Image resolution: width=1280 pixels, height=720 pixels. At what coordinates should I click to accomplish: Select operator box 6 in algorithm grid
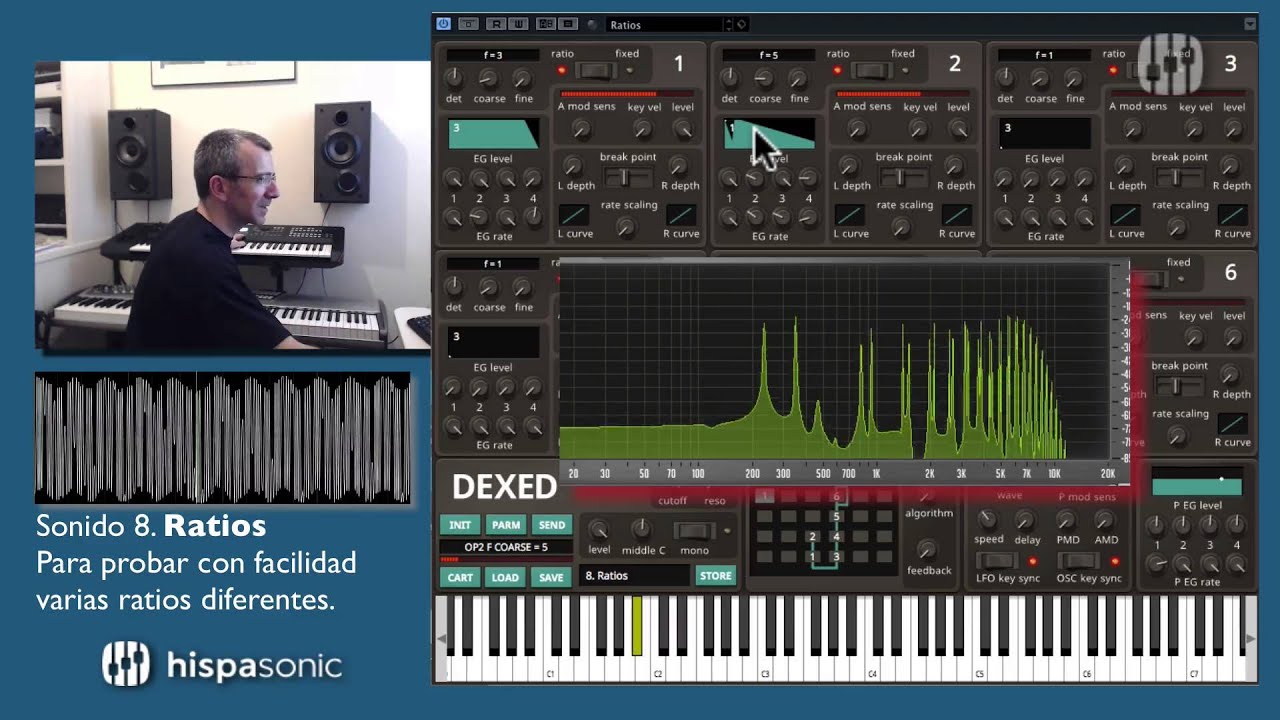pos(837,497)
